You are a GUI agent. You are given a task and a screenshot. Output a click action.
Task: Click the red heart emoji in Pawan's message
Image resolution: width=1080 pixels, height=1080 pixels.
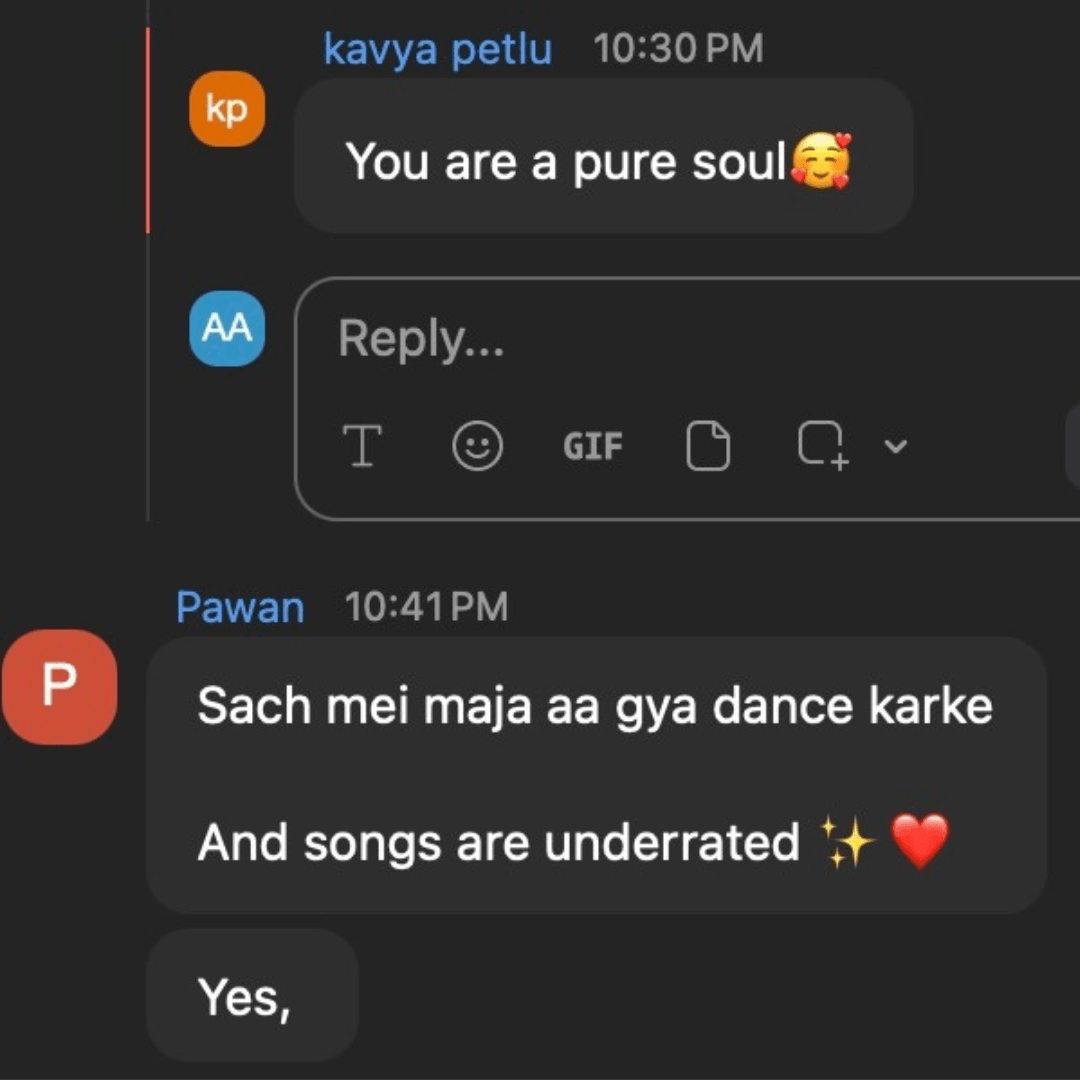pyautogui.click(x=919, y=842)
